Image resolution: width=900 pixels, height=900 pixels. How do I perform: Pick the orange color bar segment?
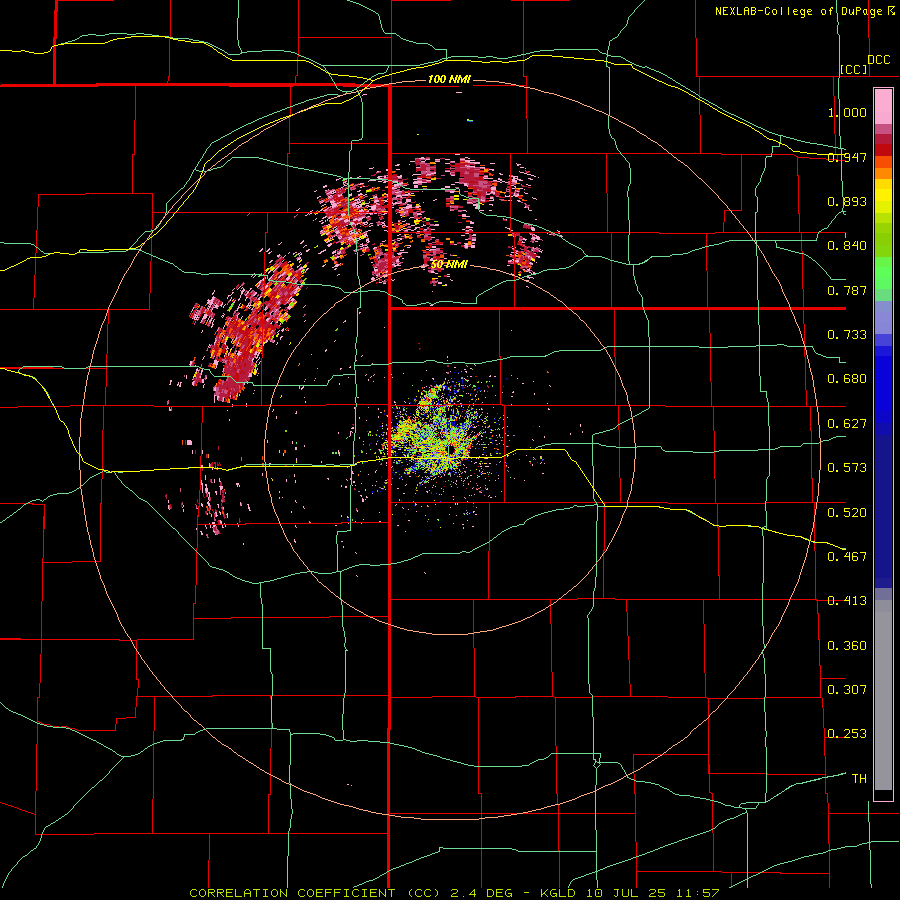click(x=883, y=173)
